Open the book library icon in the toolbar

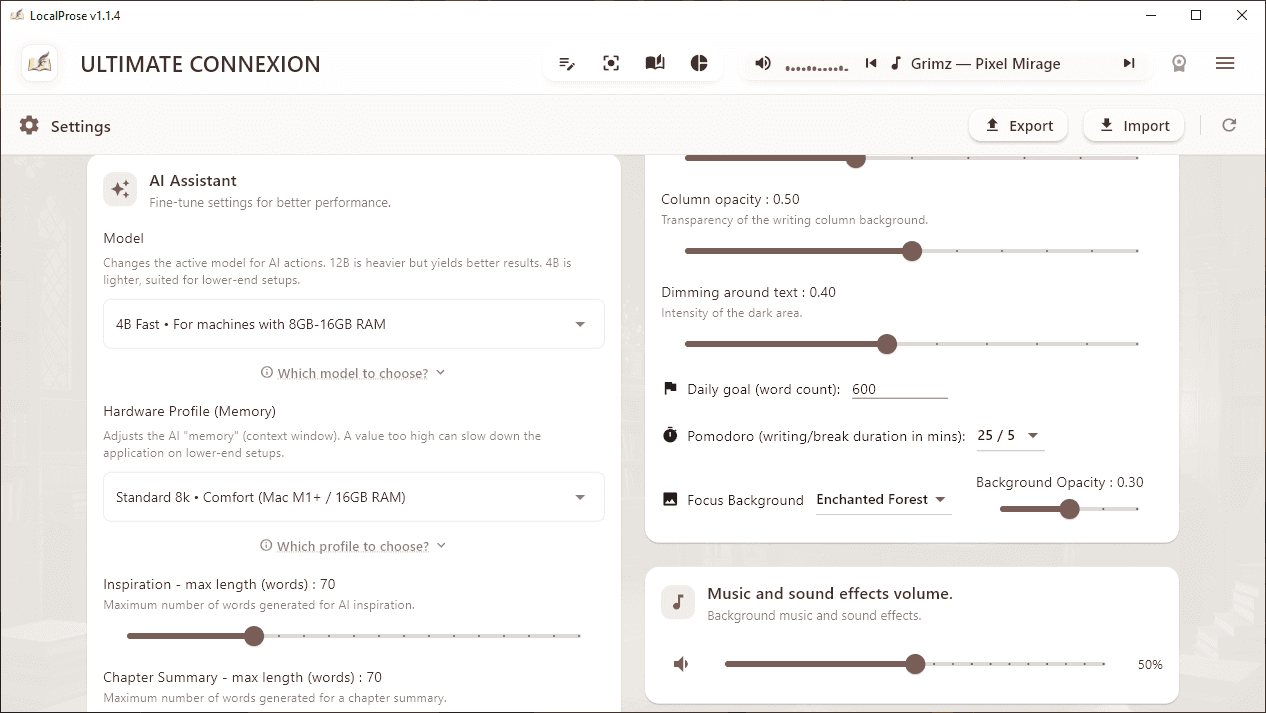pyautogui.click(x=655, y=62)
